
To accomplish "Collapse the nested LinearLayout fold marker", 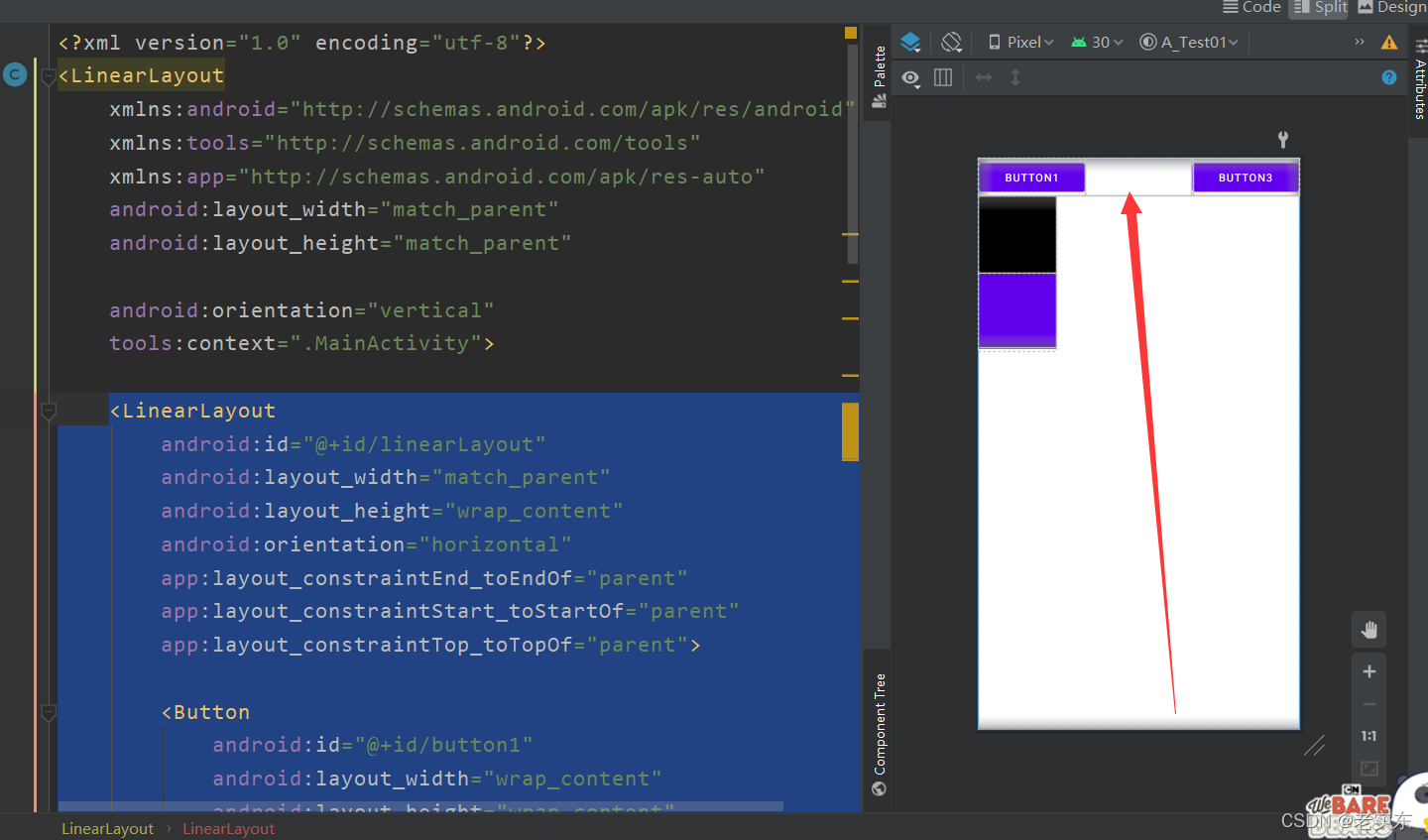I will tap(49, 412).
